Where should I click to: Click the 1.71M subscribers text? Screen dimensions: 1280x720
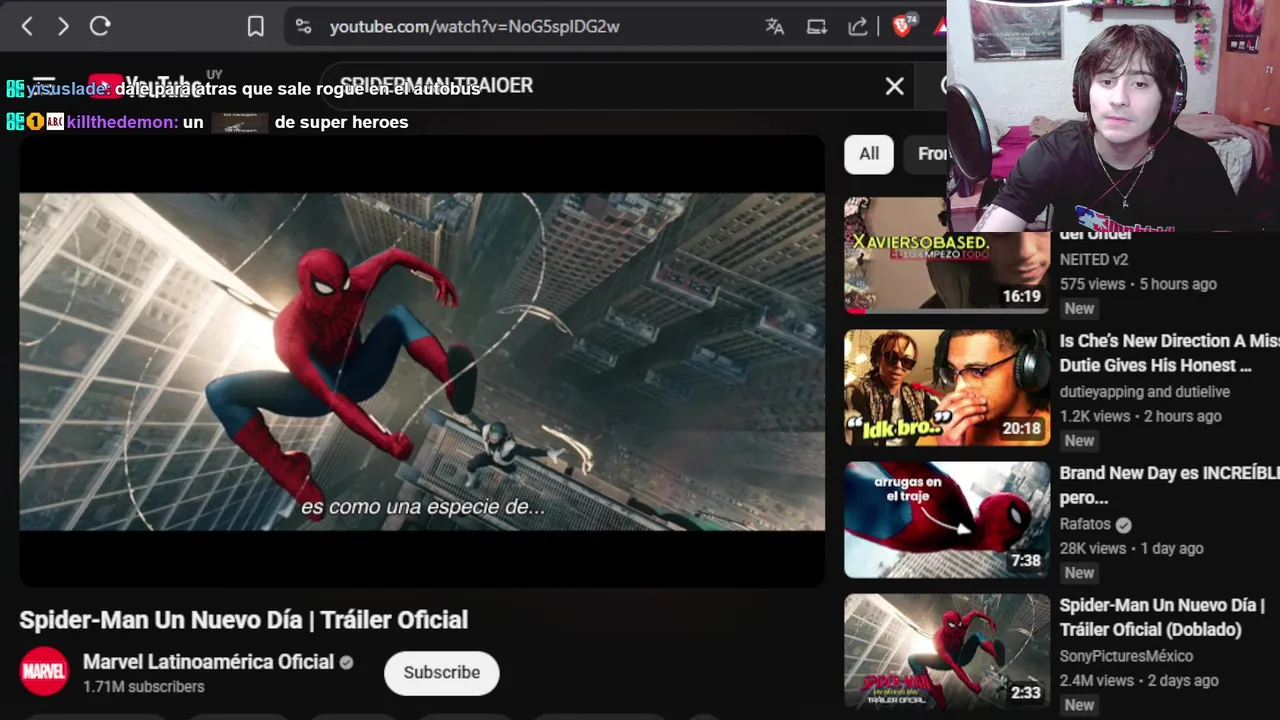point(144,687)
